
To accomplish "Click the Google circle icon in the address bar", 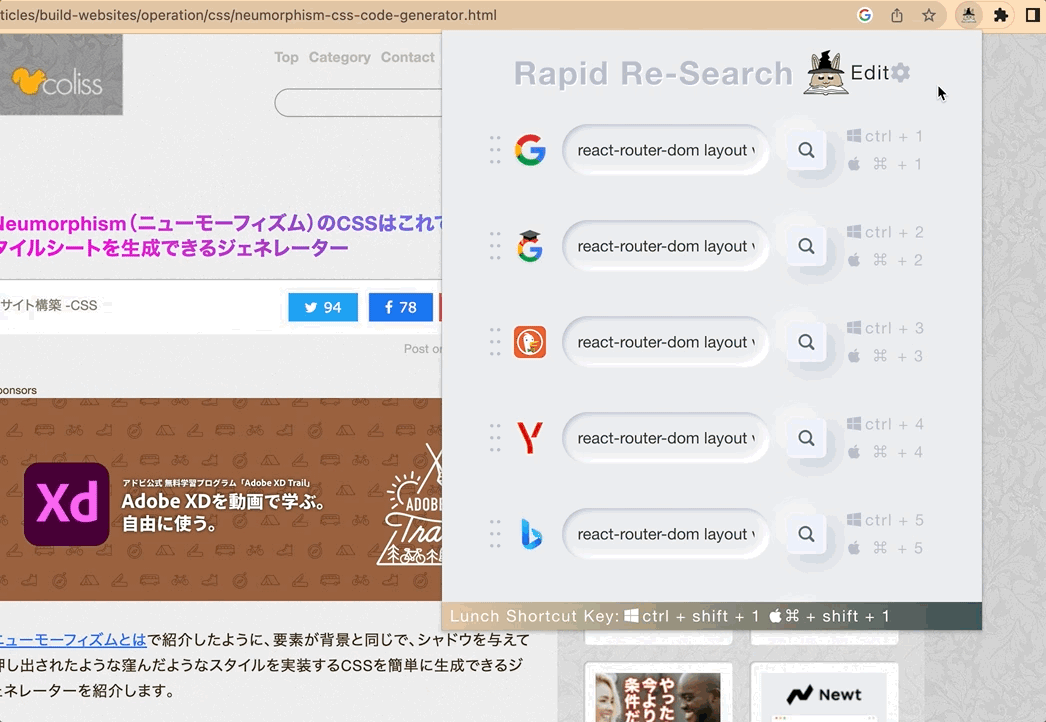I will coord(864,15).
